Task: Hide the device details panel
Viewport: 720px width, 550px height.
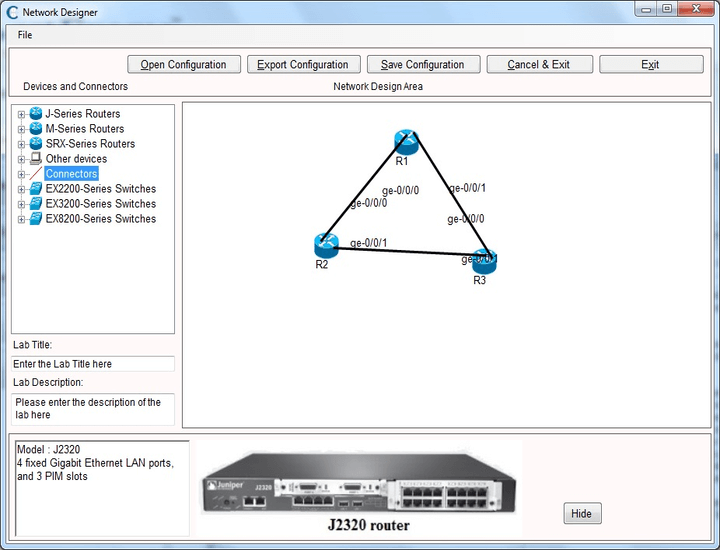Action: [x=582, y=513]
